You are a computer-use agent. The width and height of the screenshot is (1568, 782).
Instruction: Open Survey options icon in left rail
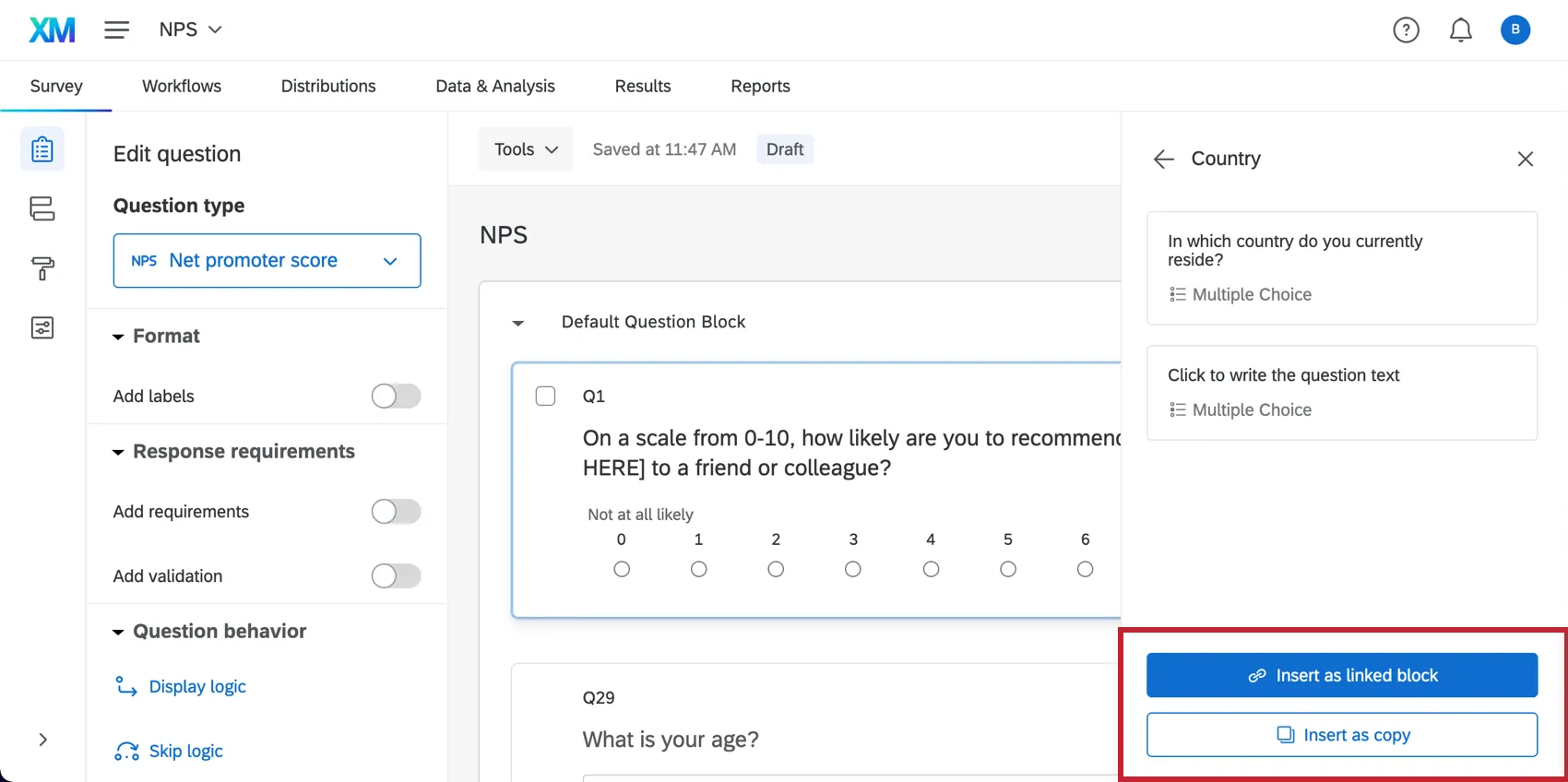(42, 328)
